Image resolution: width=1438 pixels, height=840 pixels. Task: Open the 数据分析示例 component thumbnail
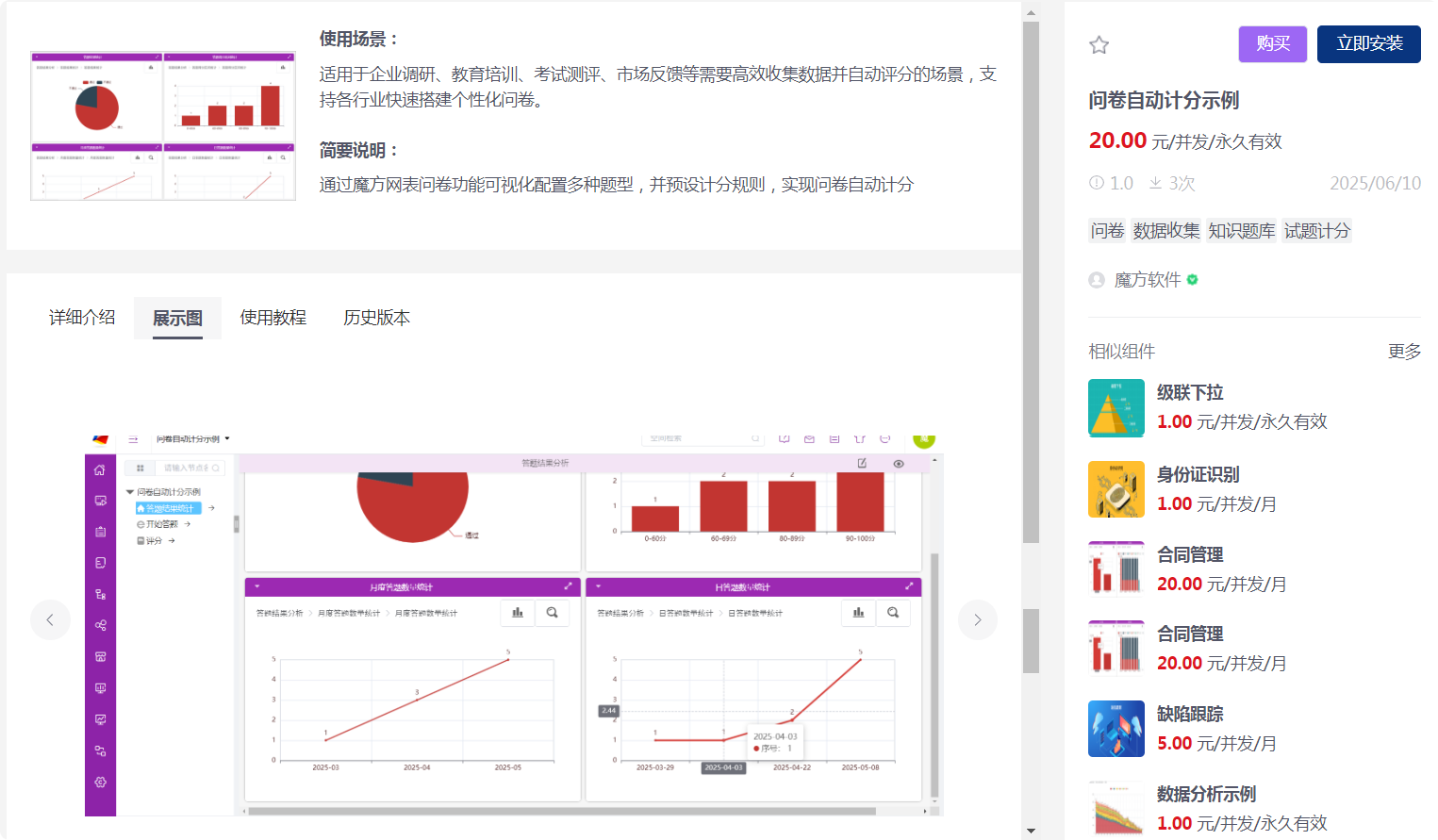1116,808
